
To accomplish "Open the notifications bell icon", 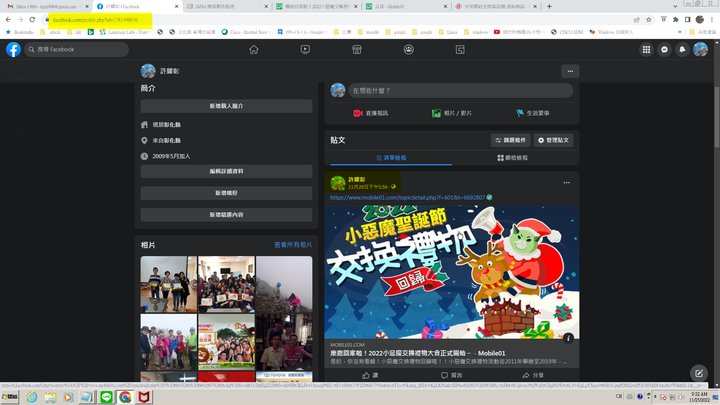I will (x=682, y=50).
